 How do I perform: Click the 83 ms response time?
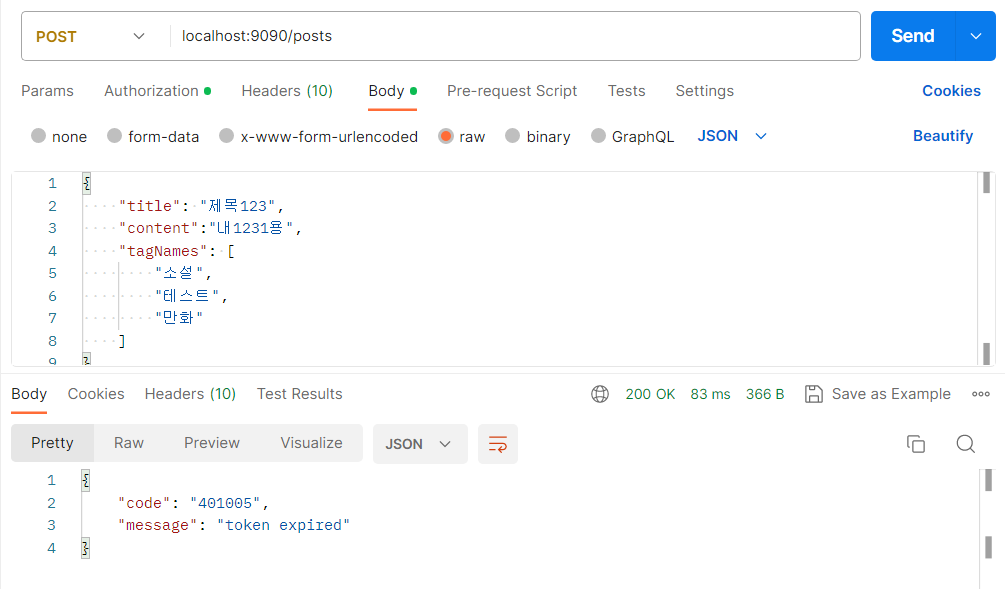click(x=710, y=394)
